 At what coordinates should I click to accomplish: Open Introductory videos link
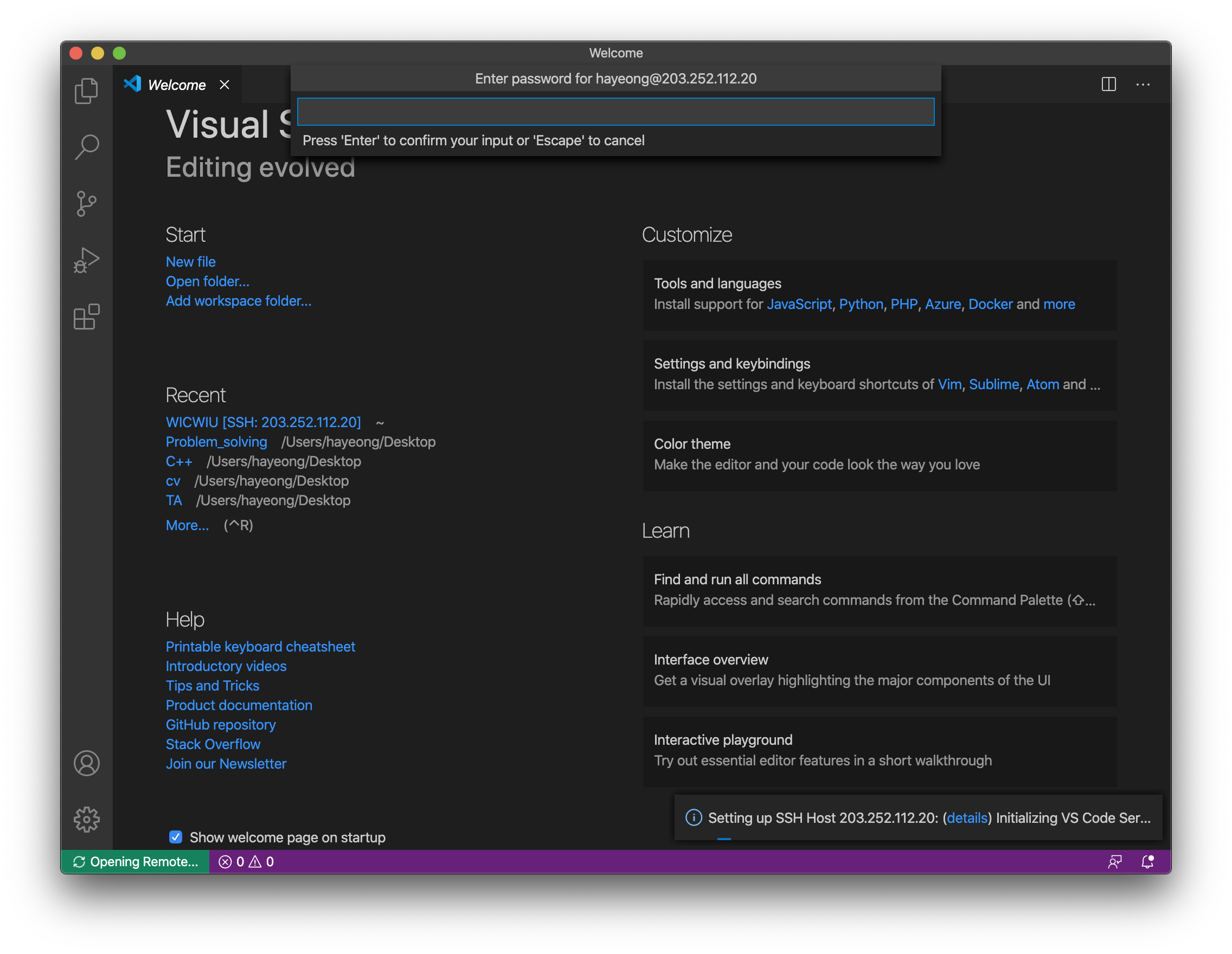point(226,666)
